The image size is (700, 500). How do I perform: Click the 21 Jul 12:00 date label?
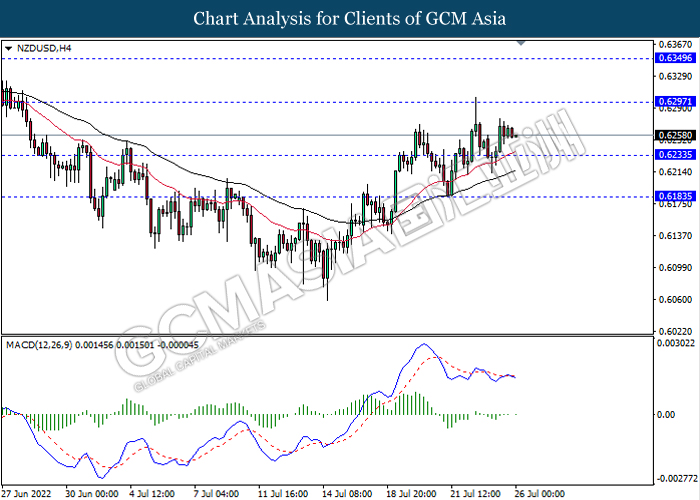pyautogui.click(x=475, y=494)
